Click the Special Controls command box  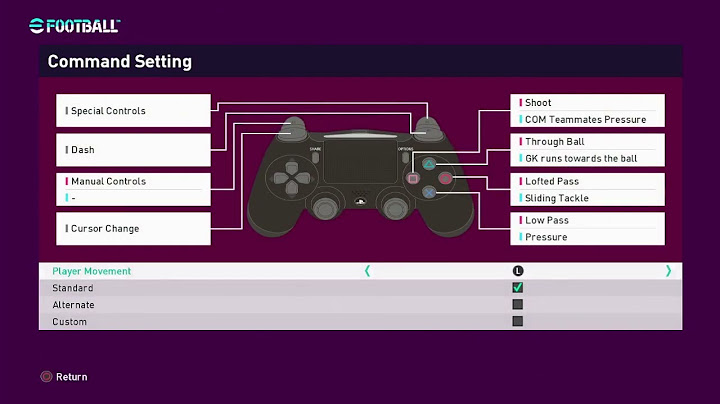(x=133, y=111)
